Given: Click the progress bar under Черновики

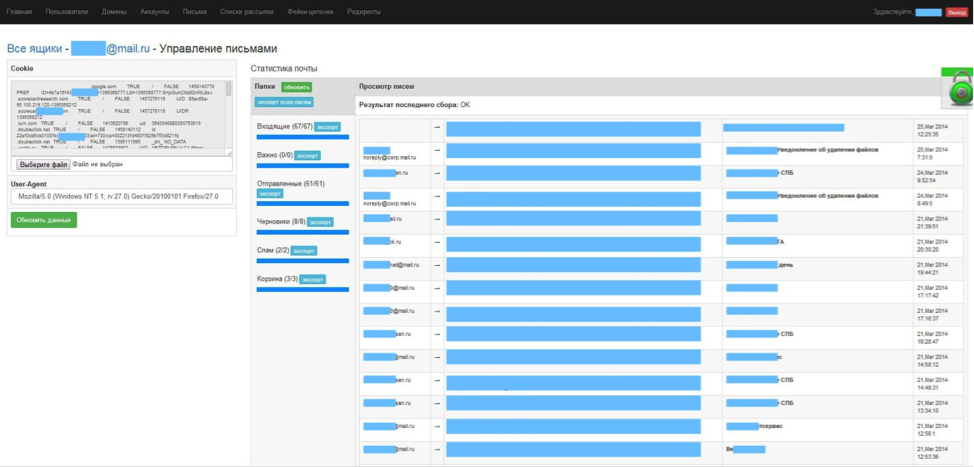Looking at the screenshot, I should [x=303, y=232].
